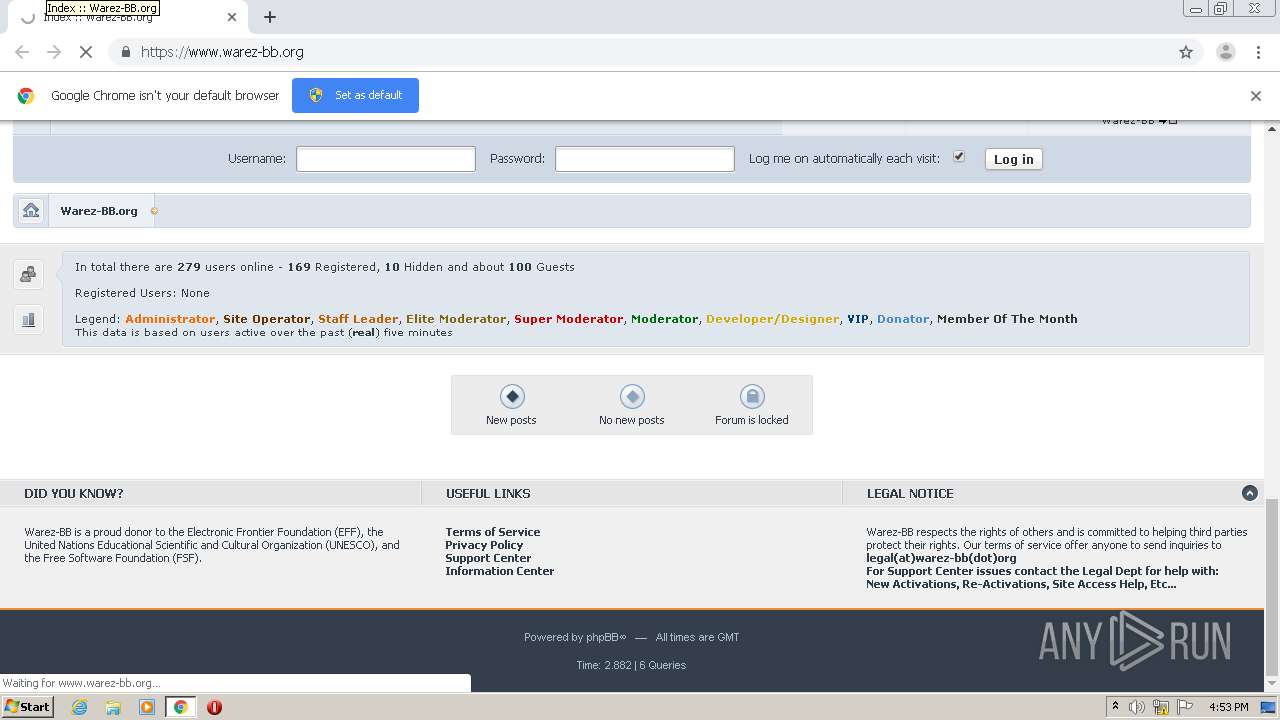Click the forum home icon in breadcrumb
The width and height of the screenshot is (1280, 720).
pos(31,211)
